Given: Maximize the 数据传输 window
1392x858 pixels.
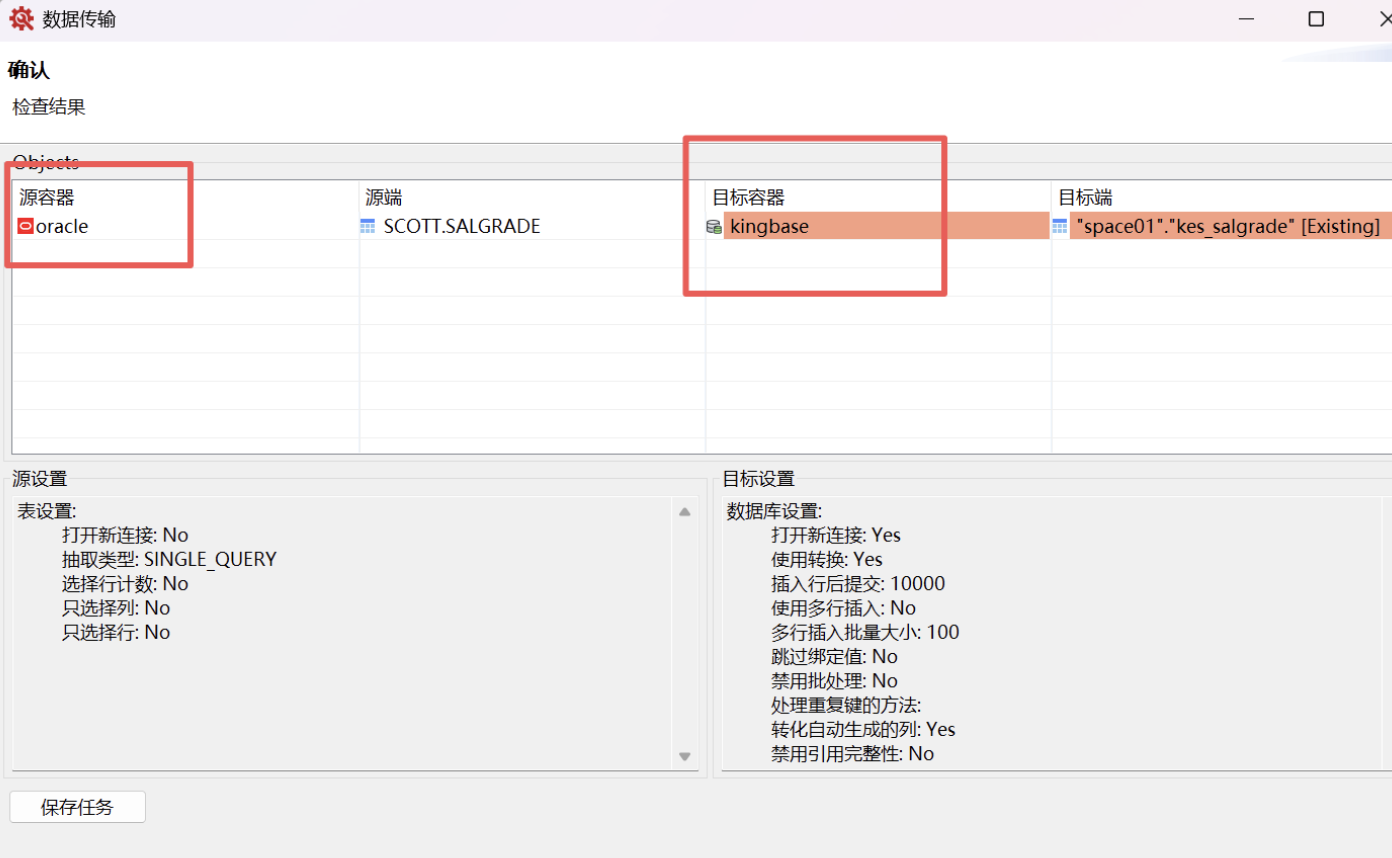Looking at the screenshot, I should [1316, 19].
